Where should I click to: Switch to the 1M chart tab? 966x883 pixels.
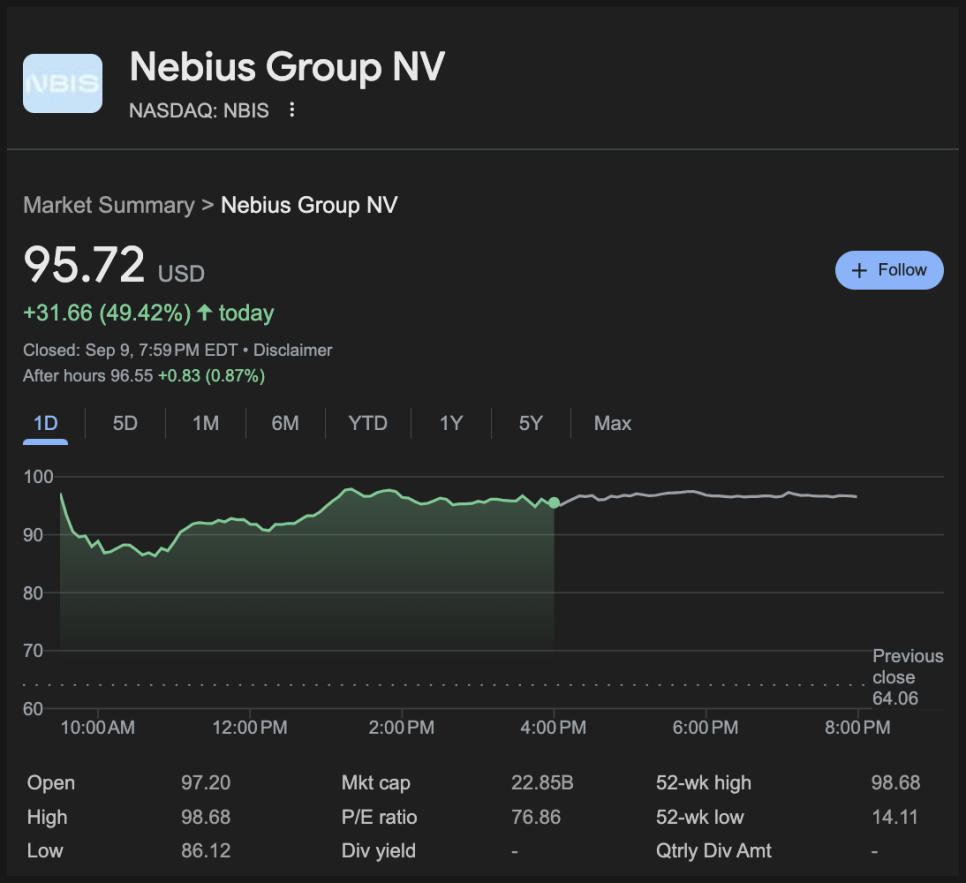pyautogui.click(x=205, y=423)
